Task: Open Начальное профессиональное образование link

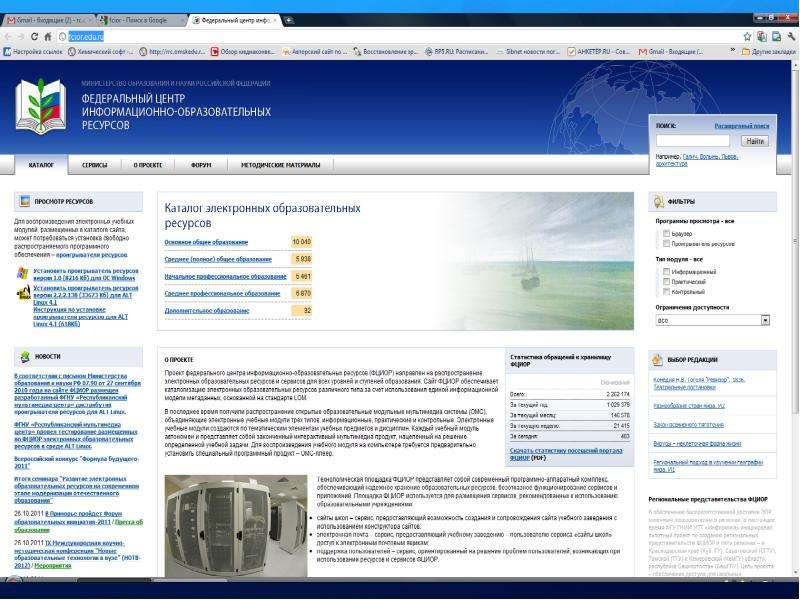Action: (x=226, y=277)
